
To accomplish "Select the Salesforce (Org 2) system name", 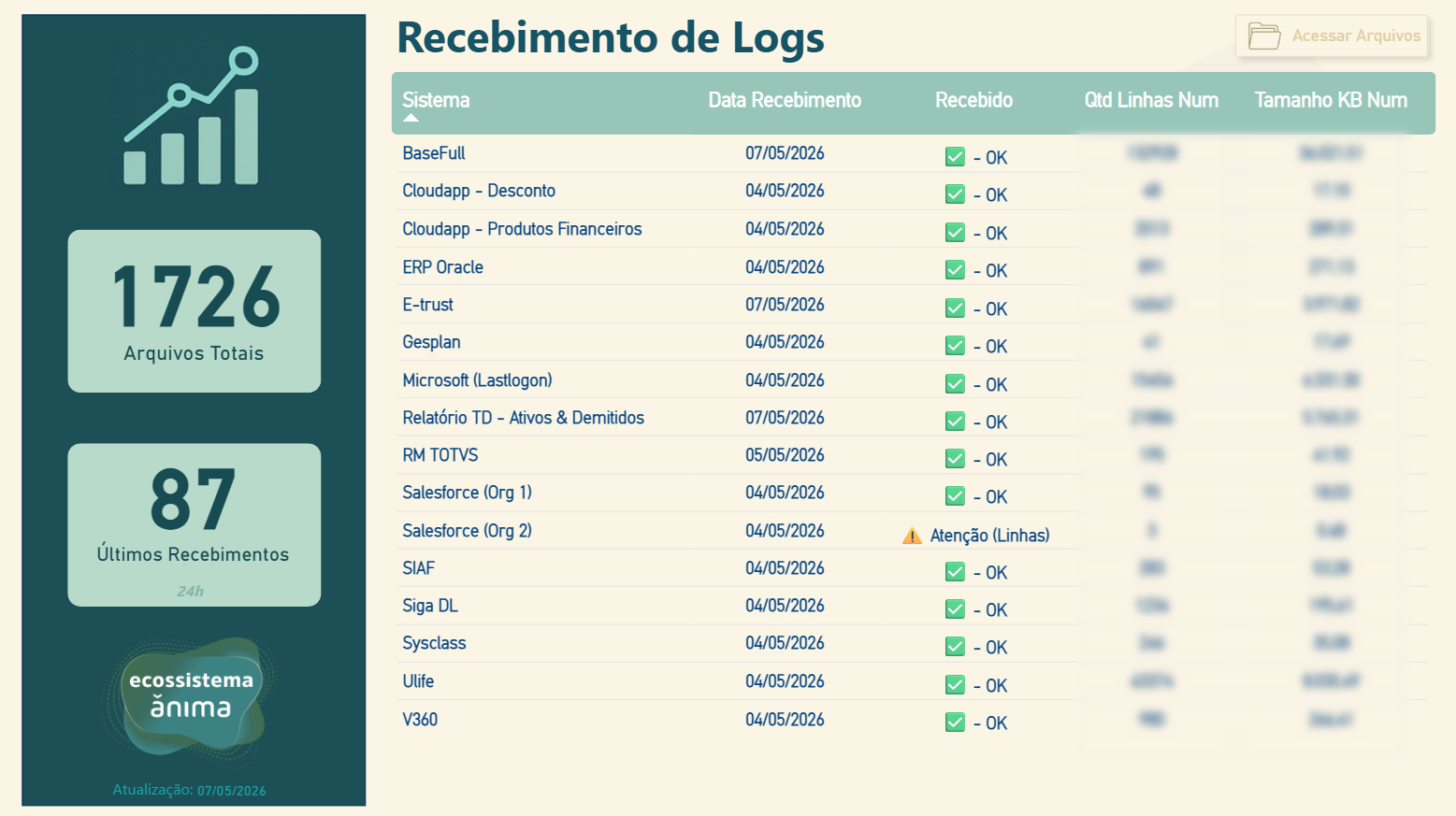I will tap(467, 531).
